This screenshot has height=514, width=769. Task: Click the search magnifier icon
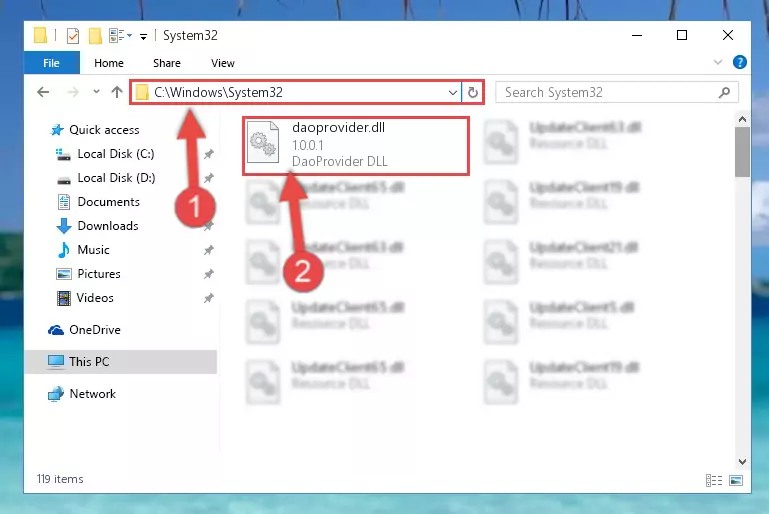(x=724, y=92)
